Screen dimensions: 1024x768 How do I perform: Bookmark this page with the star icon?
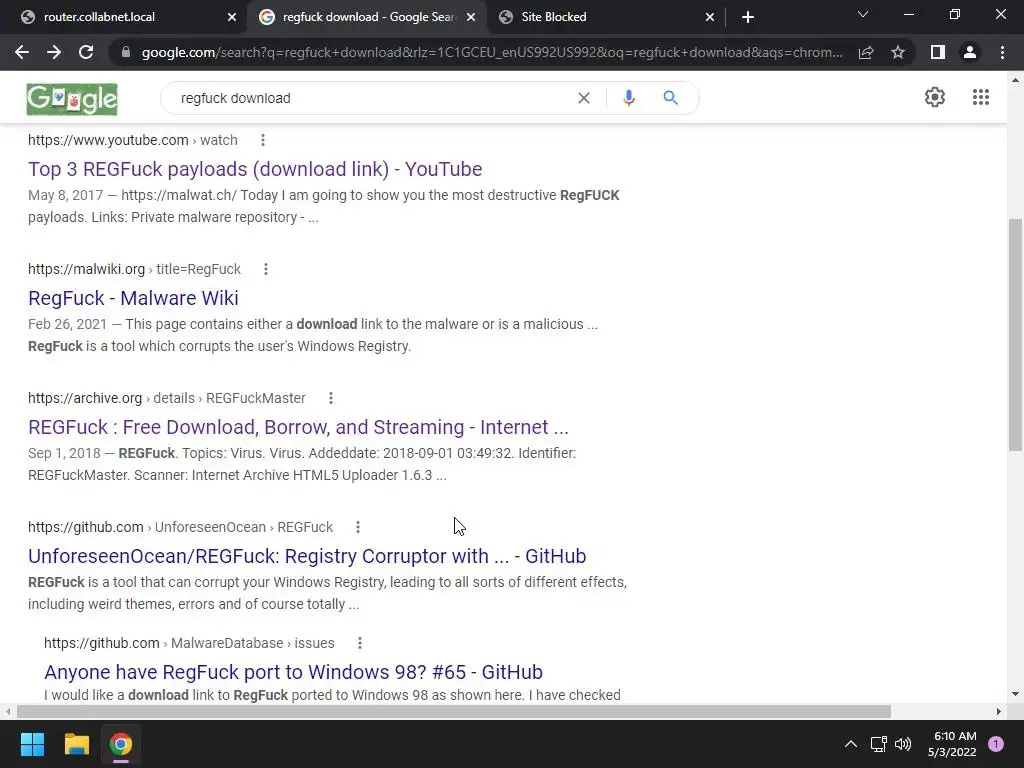click(x=898, y=52)
